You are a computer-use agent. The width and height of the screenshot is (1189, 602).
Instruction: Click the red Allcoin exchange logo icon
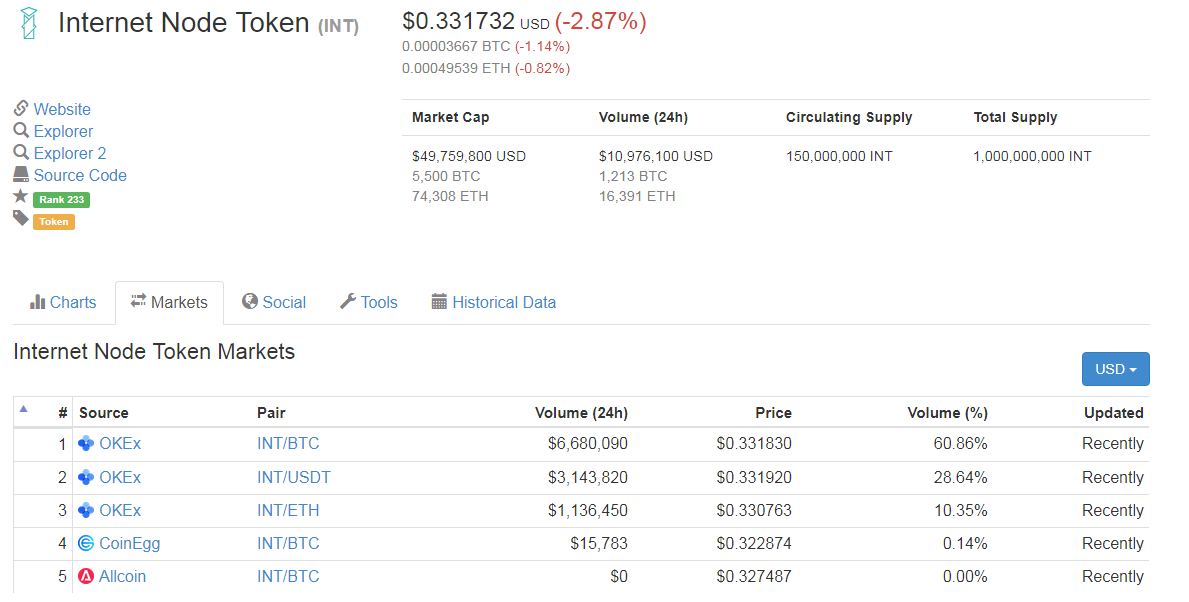[86, 577]
